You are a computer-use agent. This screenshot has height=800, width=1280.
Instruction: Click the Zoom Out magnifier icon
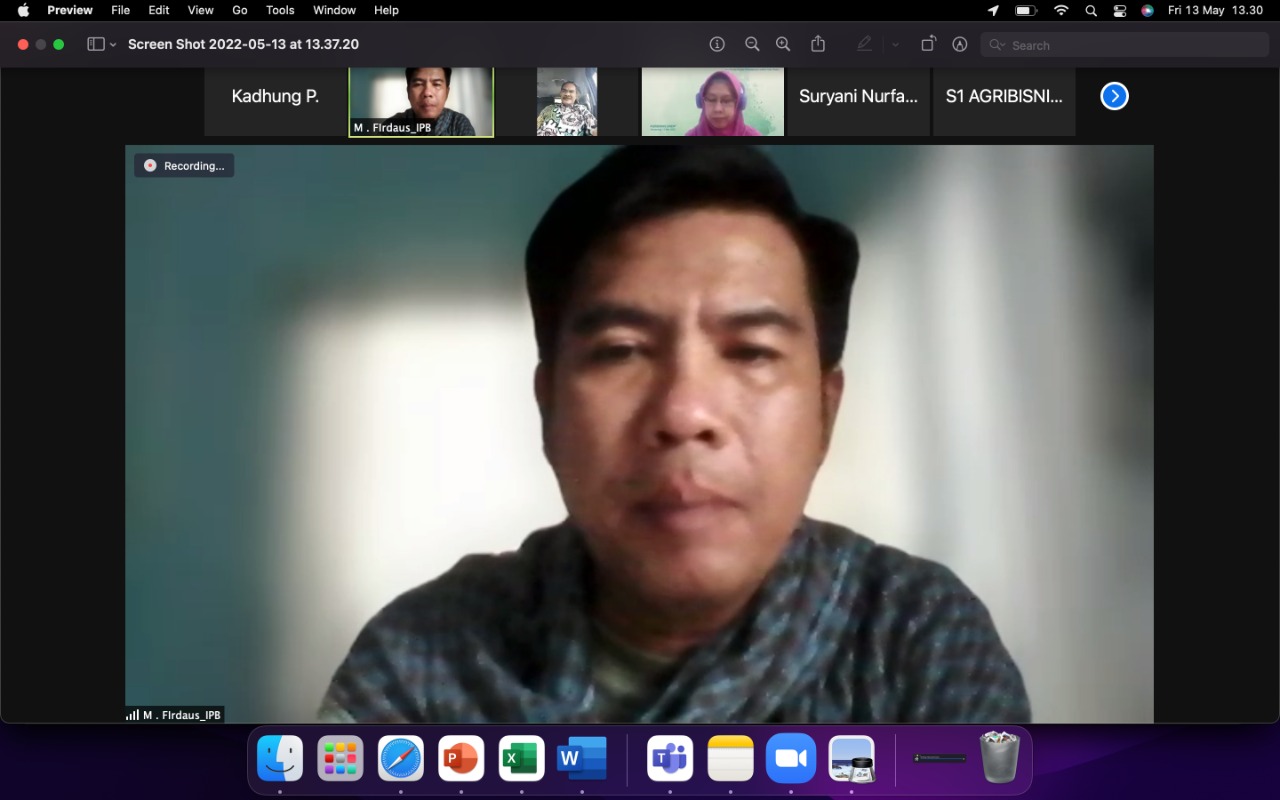tap(752, 44)
